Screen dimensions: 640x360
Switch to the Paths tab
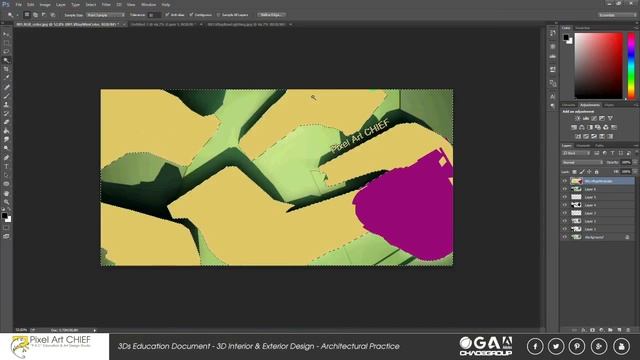coord(600,146)
